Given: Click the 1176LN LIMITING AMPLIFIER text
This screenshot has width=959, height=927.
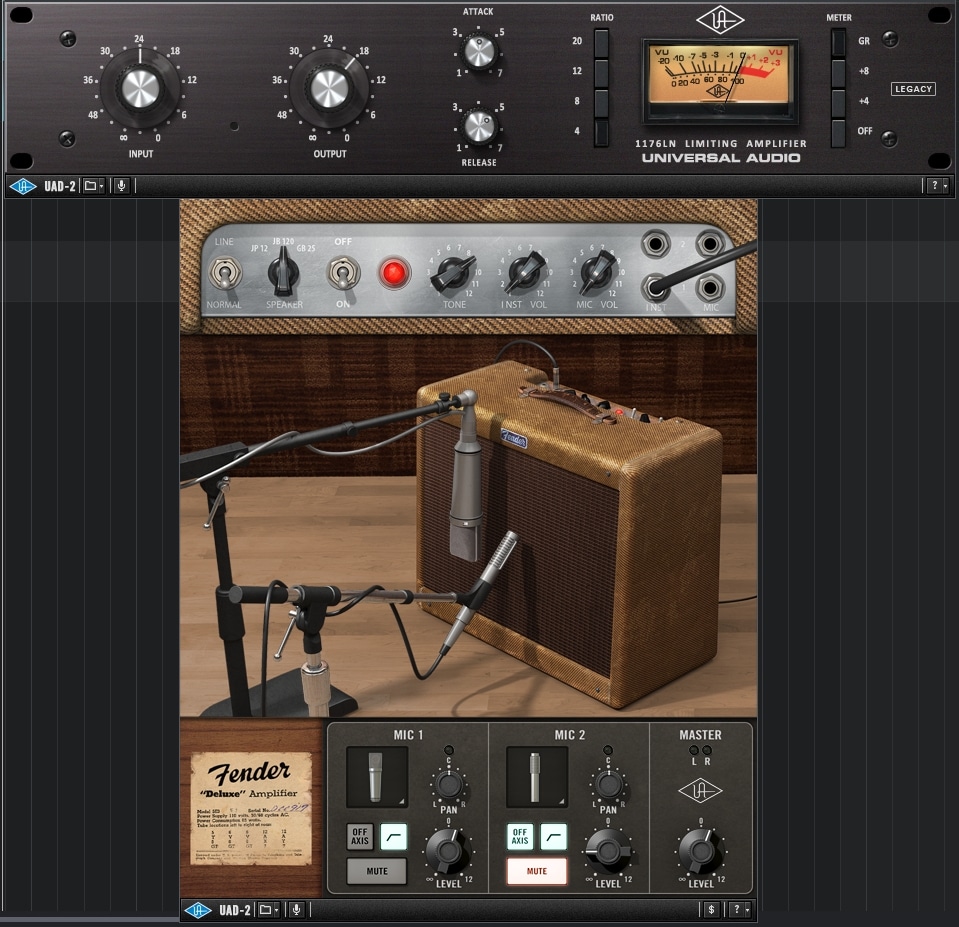Looking at the screenshot, I should tap(720, 144).
